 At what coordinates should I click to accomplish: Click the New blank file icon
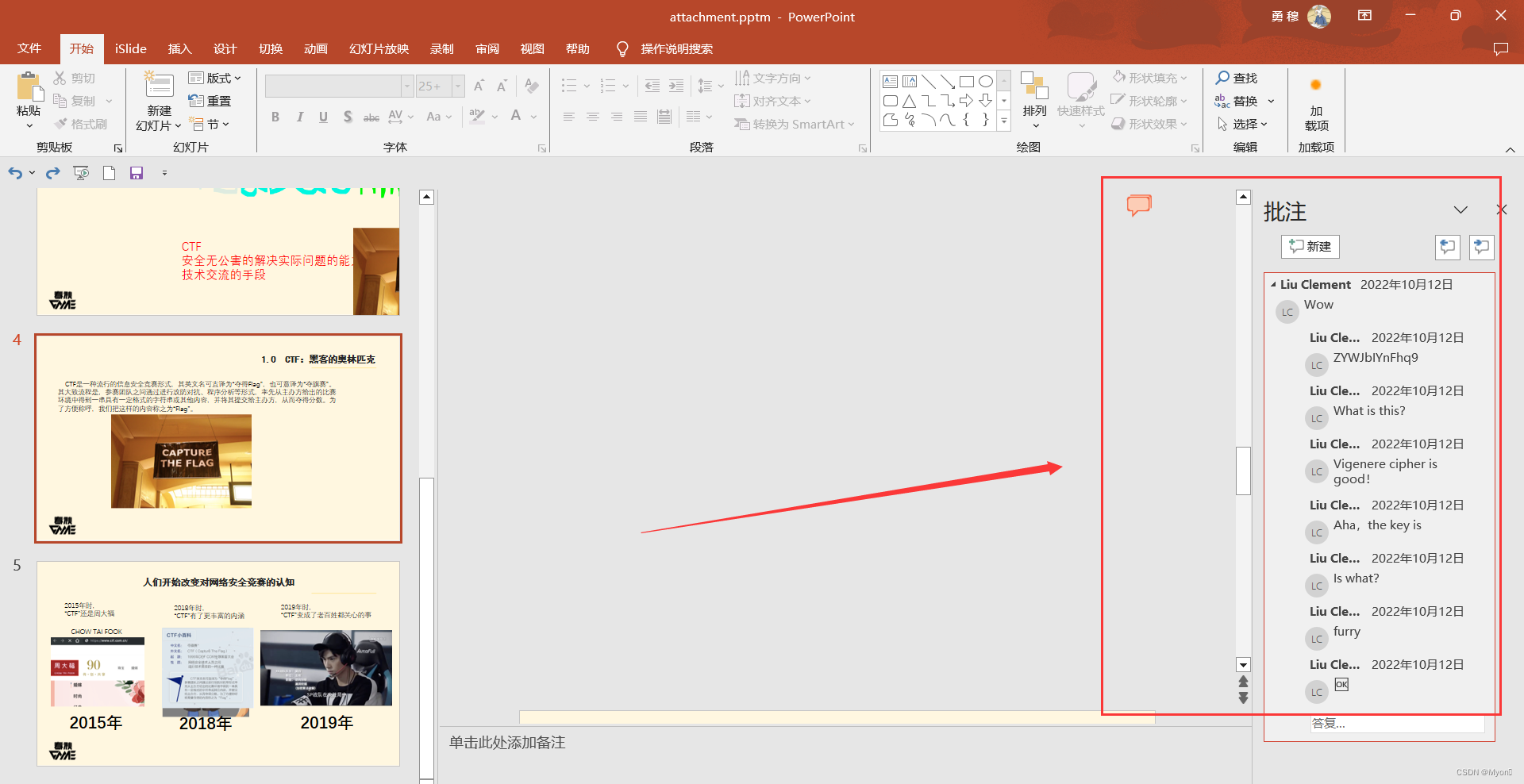click(110, 172)
